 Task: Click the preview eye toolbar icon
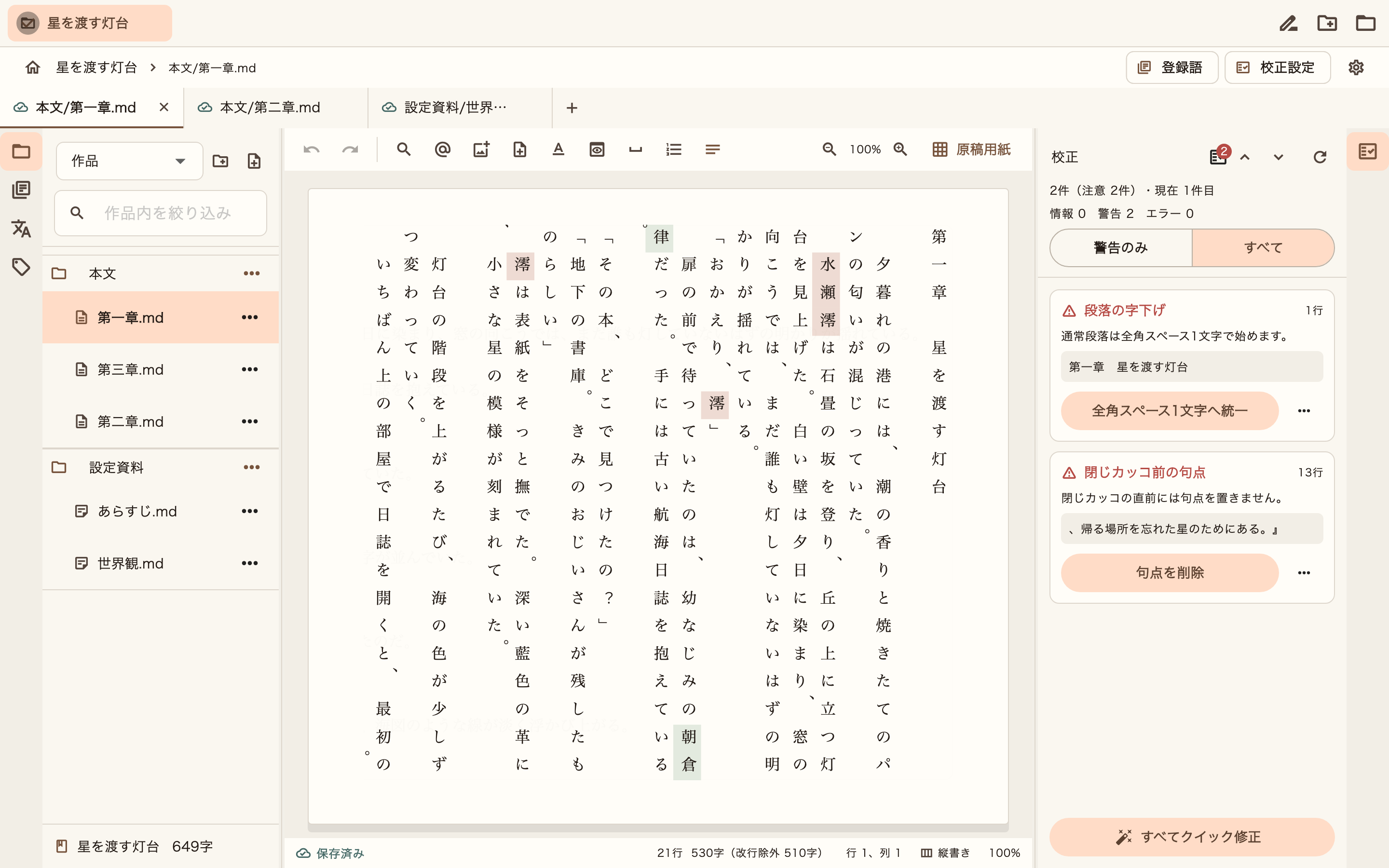(x=597, y=150)
